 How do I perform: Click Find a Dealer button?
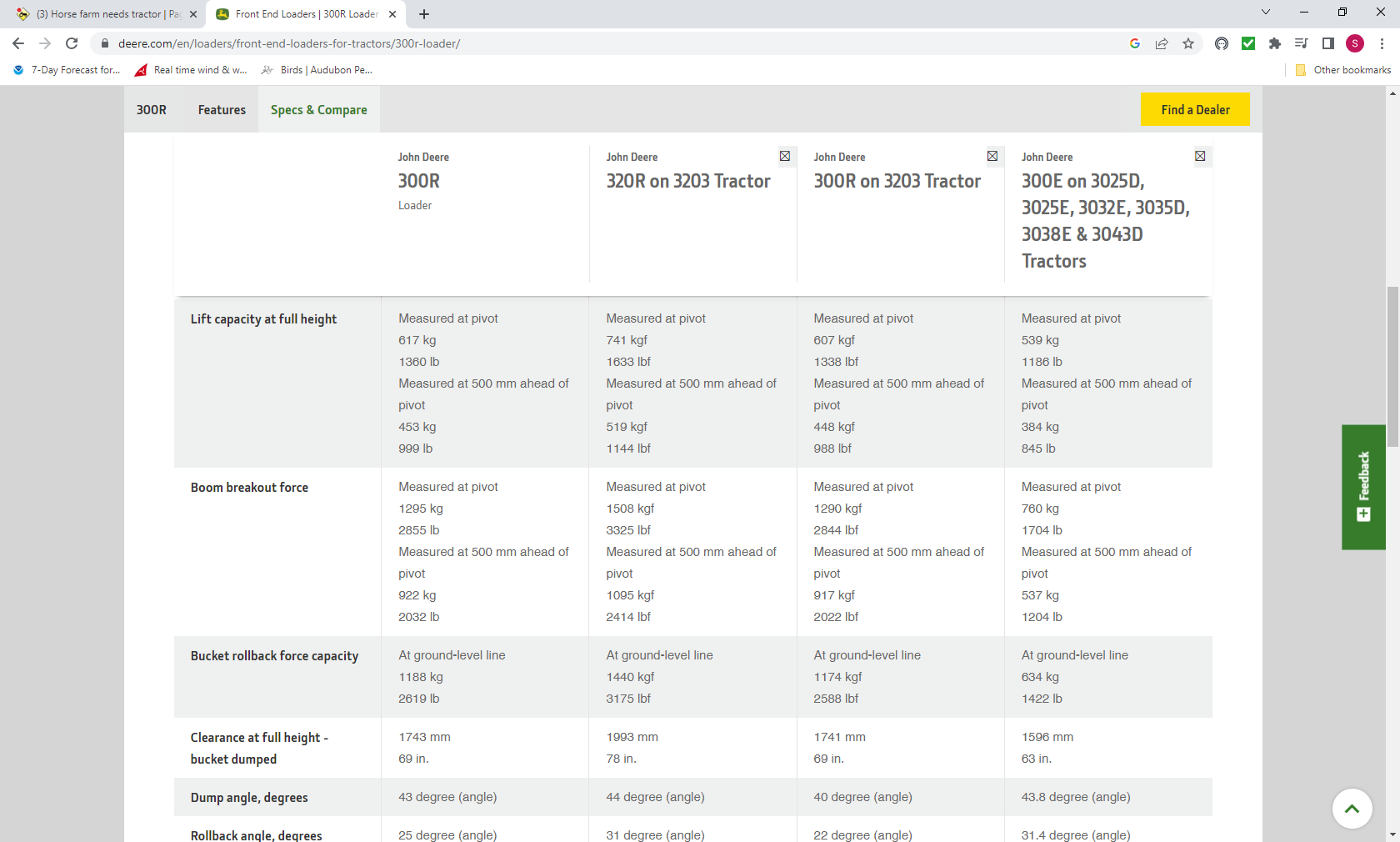point(1194,109)
